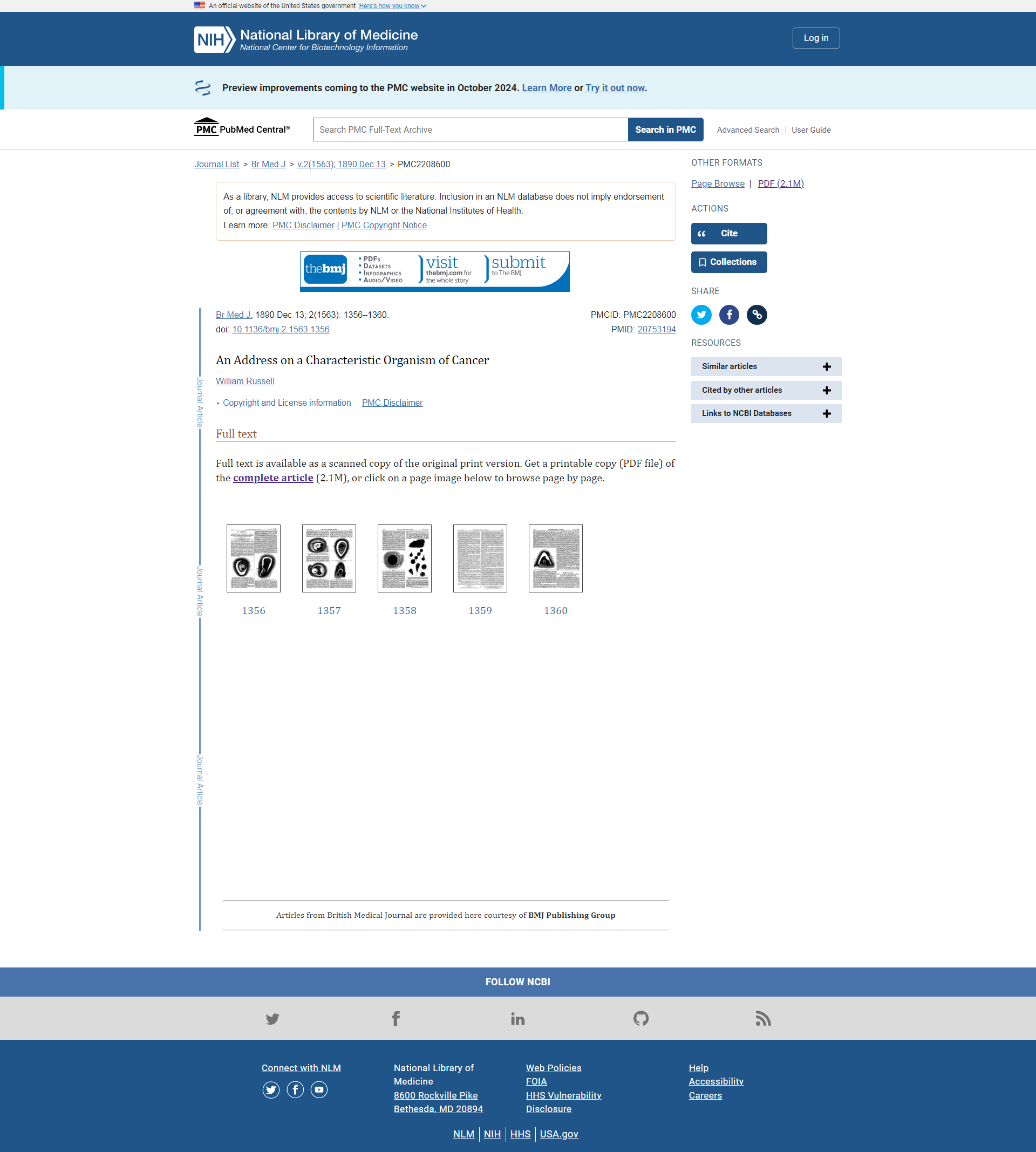The width and height of the screenshot is (1036, 1152).
Task: Open v.2(1563); 1890 Dec 13 breadcrumb
Action: tap(341, 165)
